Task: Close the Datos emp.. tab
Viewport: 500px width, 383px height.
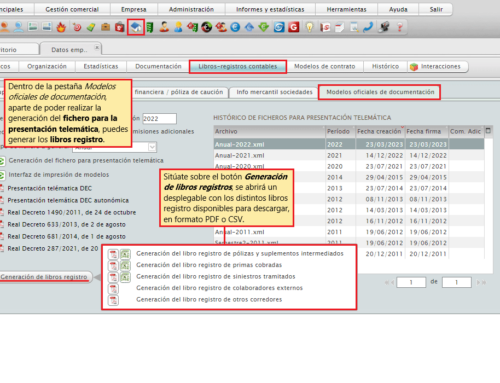Action: 97,47
